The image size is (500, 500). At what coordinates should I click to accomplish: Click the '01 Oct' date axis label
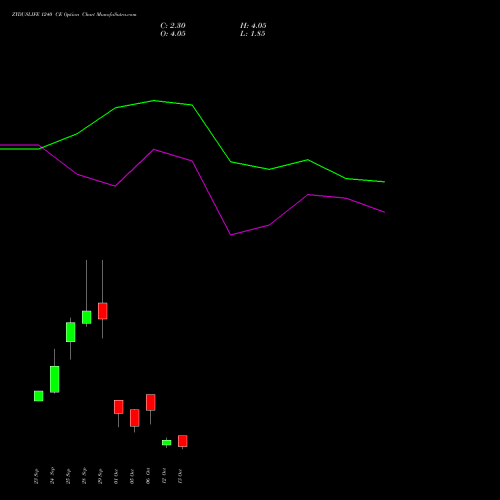click(x=116, y=476)
